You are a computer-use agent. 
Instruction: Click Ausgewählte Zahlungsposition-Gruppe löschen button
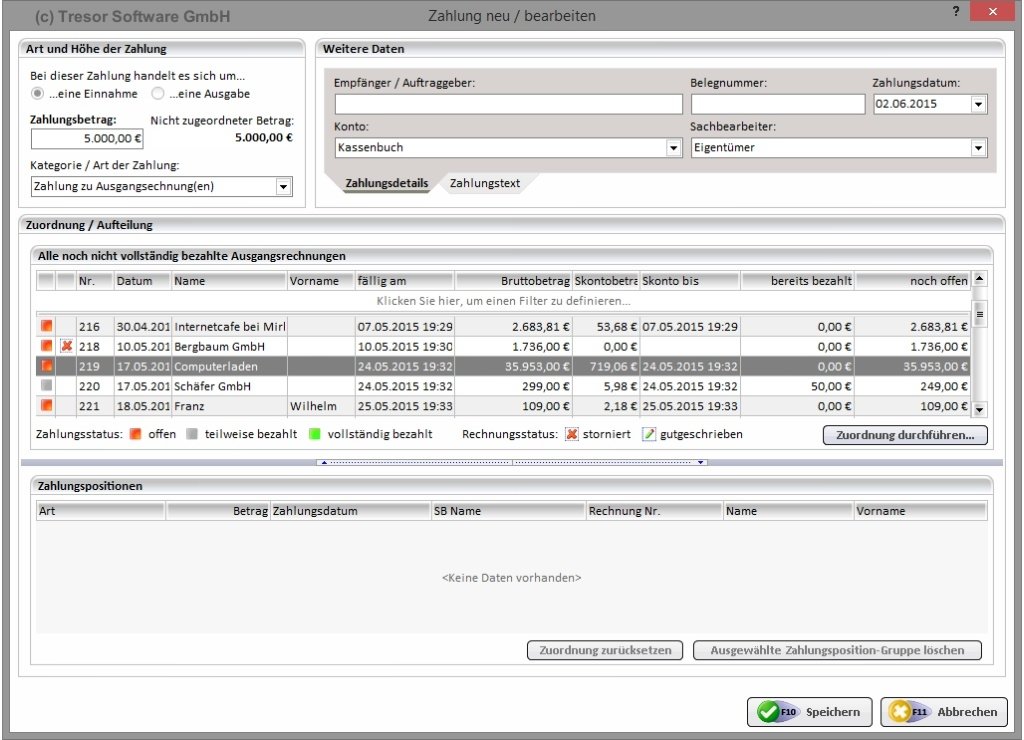pyautogui.click(x=837, y=650)
